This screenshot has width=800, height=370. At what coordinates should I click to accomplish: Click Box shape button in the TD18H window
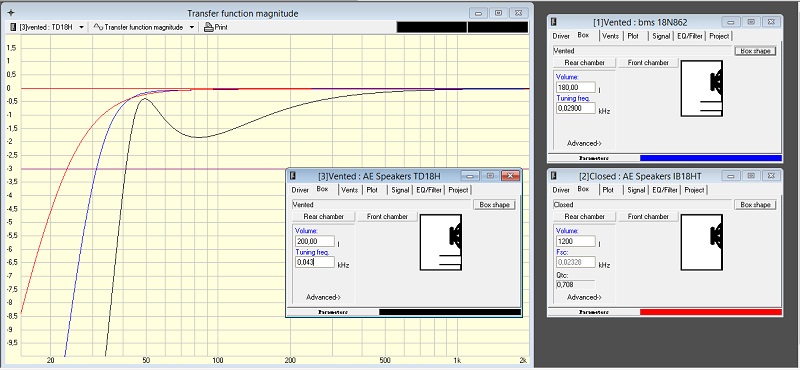click(x=494, y=205)
